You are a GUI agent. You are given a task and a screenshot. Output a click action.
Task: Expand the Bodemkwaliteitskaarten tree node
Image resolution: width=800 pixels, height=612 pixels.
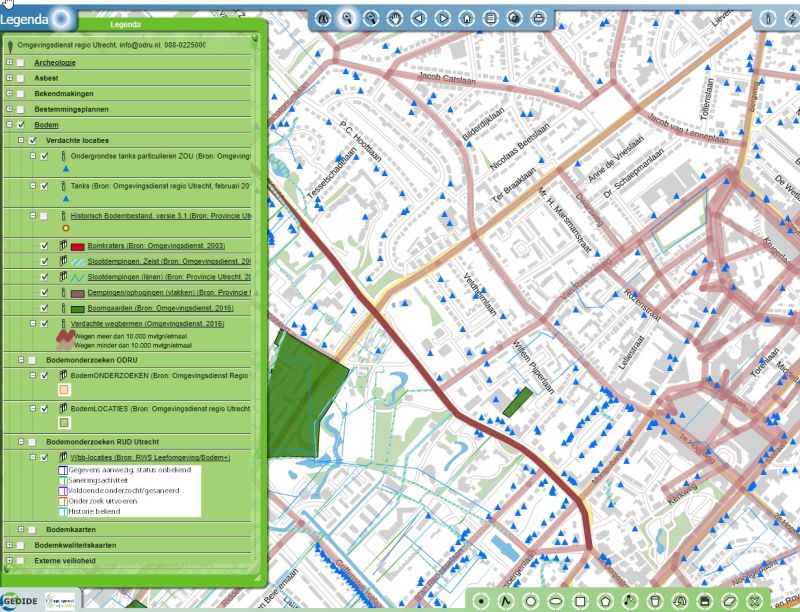pos(9,545)
